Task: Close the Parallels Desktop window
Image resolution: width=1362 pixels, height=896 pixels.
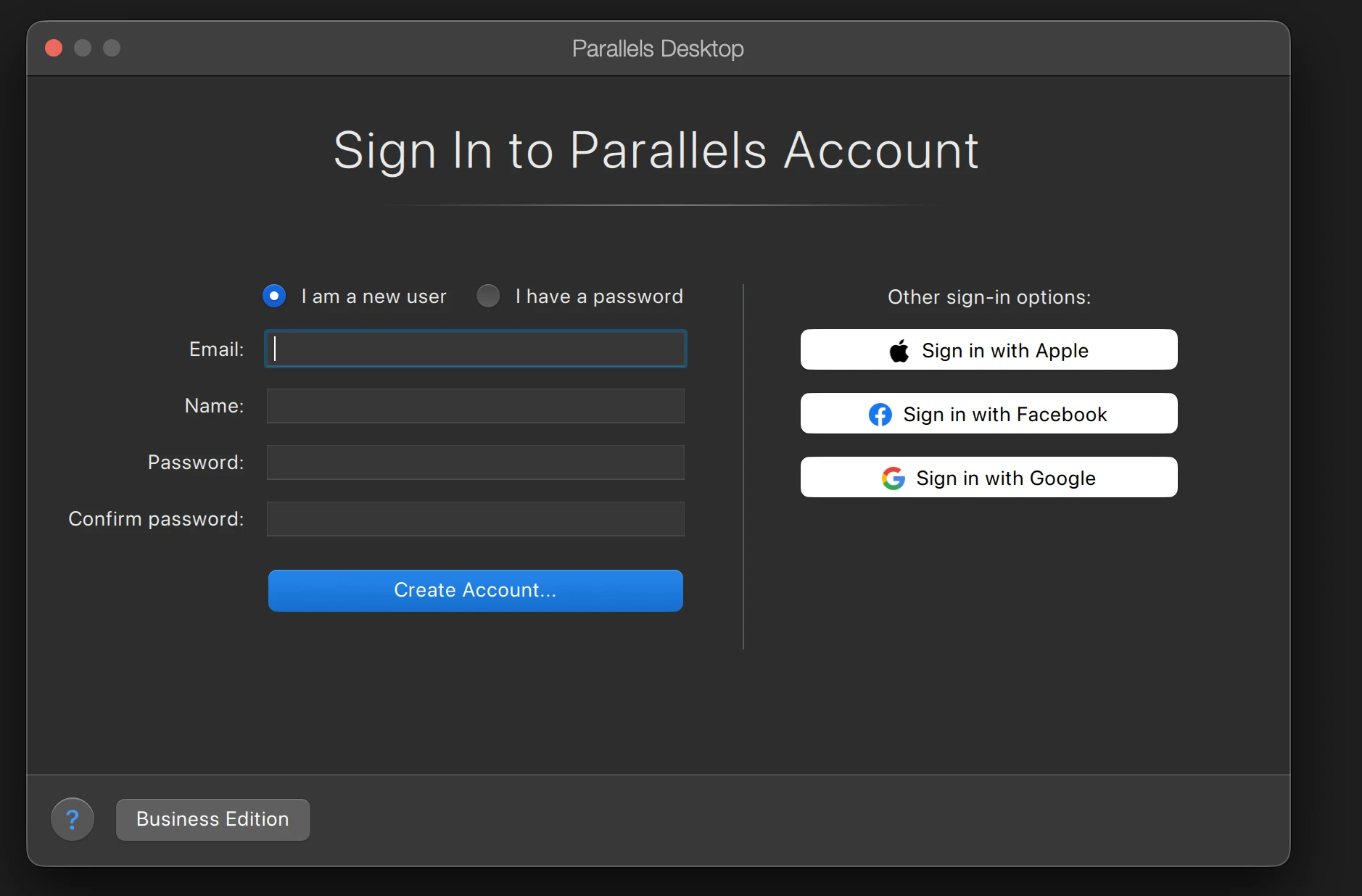Action: click(x=54, y=48)
